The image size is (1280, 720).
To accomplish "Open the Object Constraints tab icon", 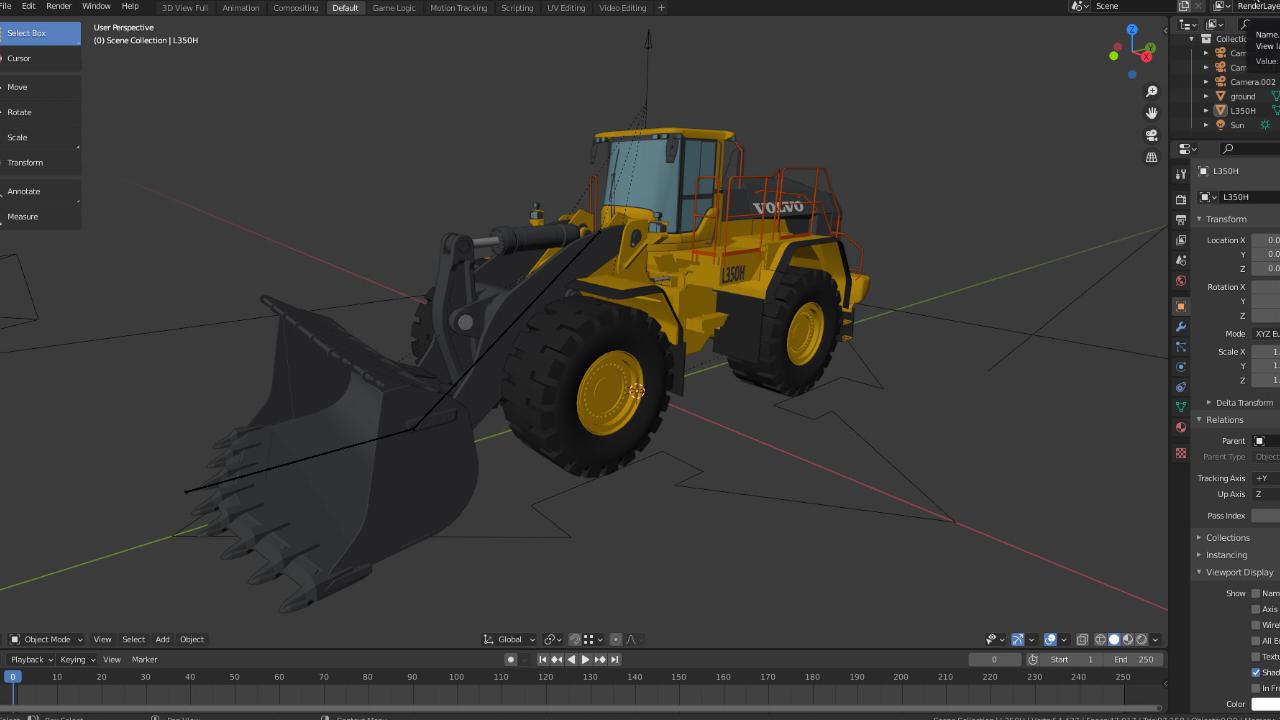I will click(x=1181, y=387).
